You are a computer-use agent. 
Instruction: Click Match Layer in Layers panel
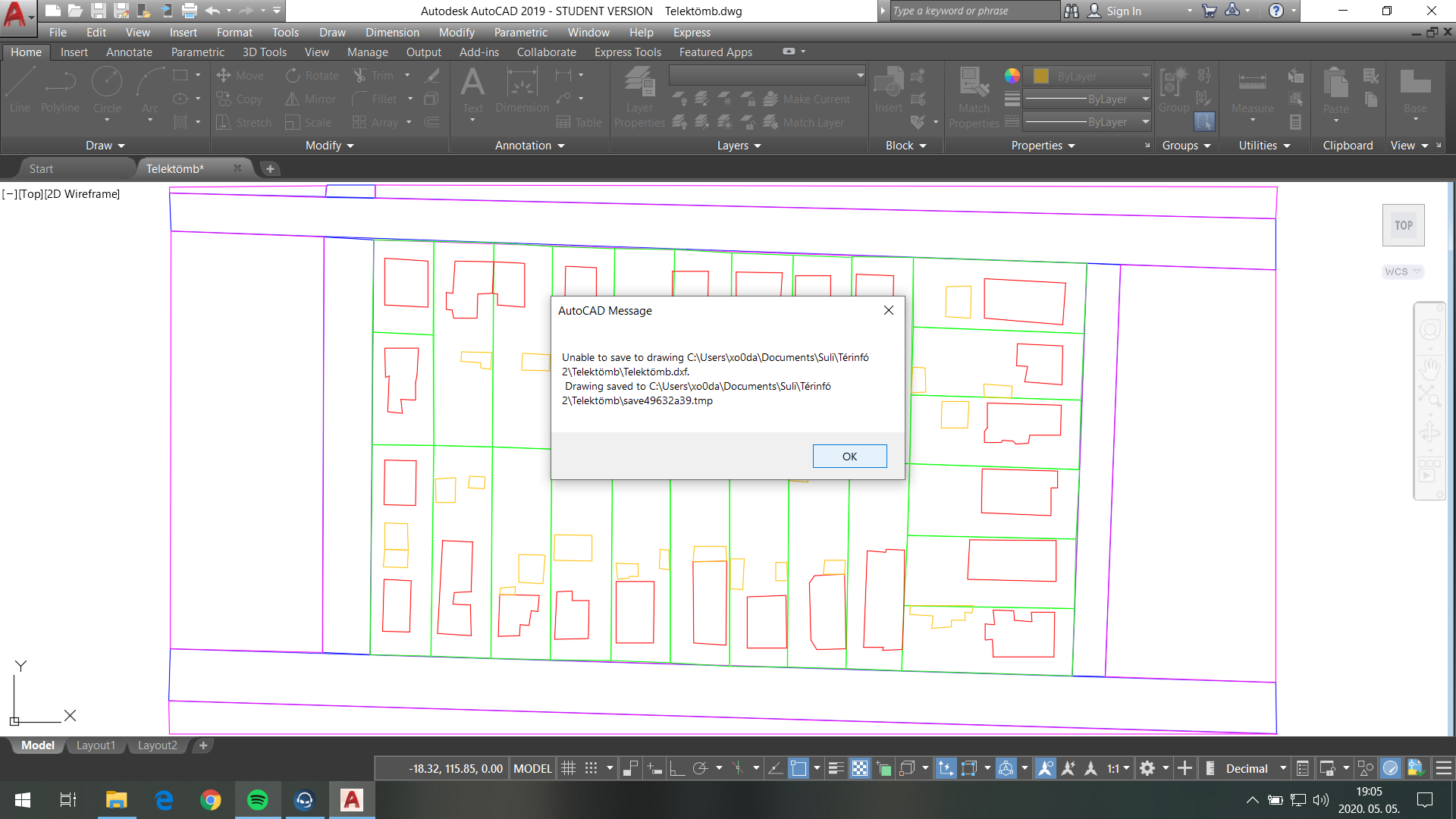pyautogui.click(x=804, y=123)
